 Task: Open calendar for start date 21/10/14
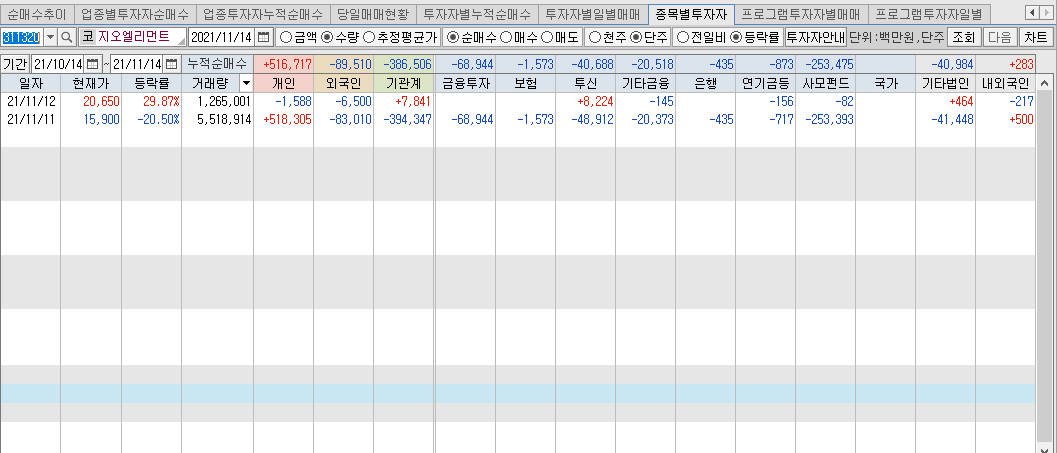click(92, 65)
